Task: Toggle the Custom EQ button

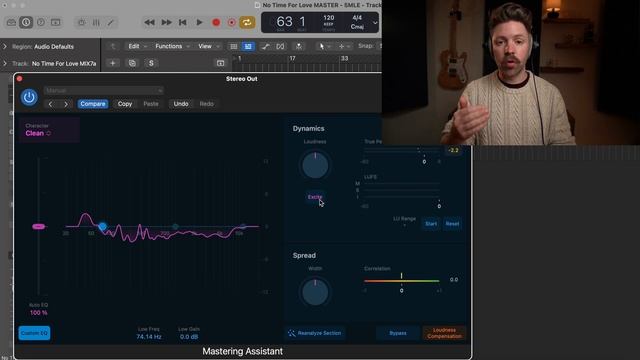Action: pos(34,333)
